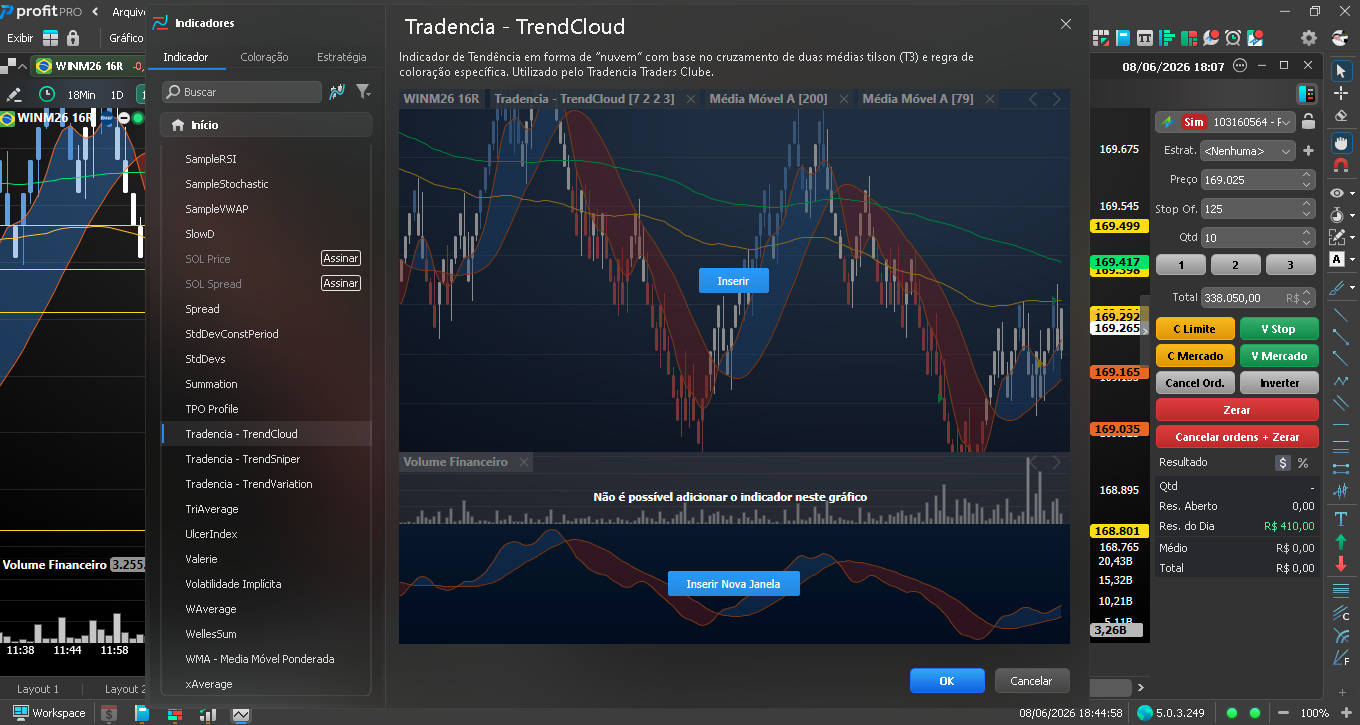
Task: Click the profile avatar icon
Action: [1340, 38]
